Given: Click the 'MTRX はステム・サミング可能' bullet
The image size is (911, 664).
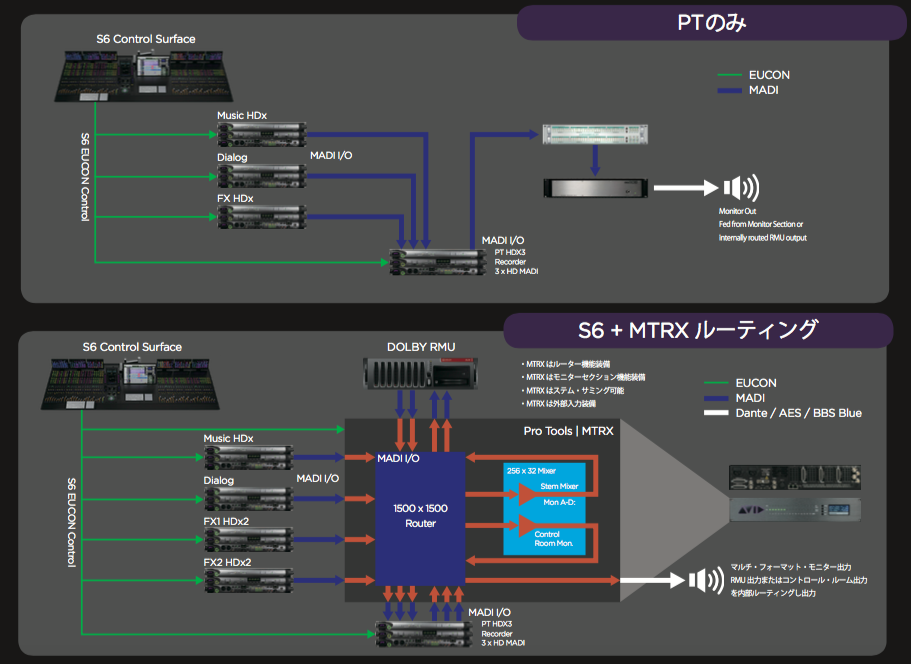Looking at the screenshot, I should (573, 390).
